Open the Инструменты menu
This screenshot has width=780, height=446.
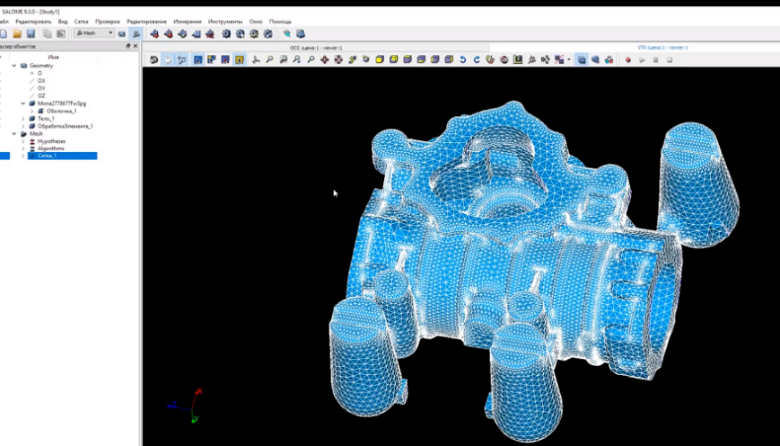pyautogui.click(x=225, y=21)
